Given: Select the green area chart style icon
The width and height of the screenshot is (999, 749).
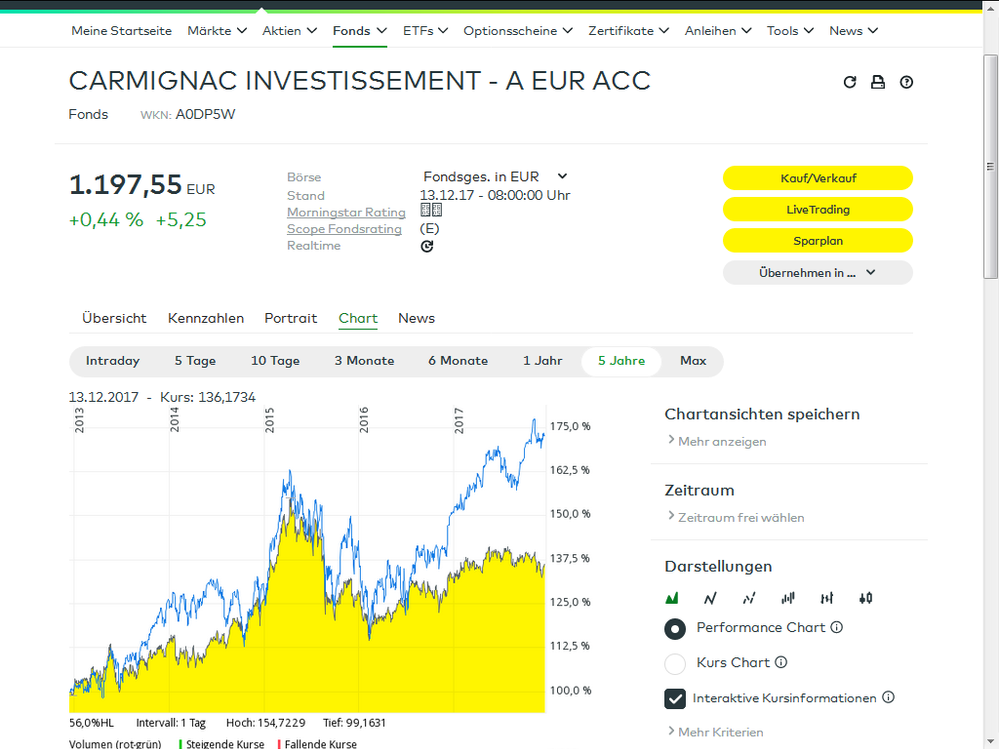Looking at the screenshot, I should pyautogui.click(x=673, y=598).
